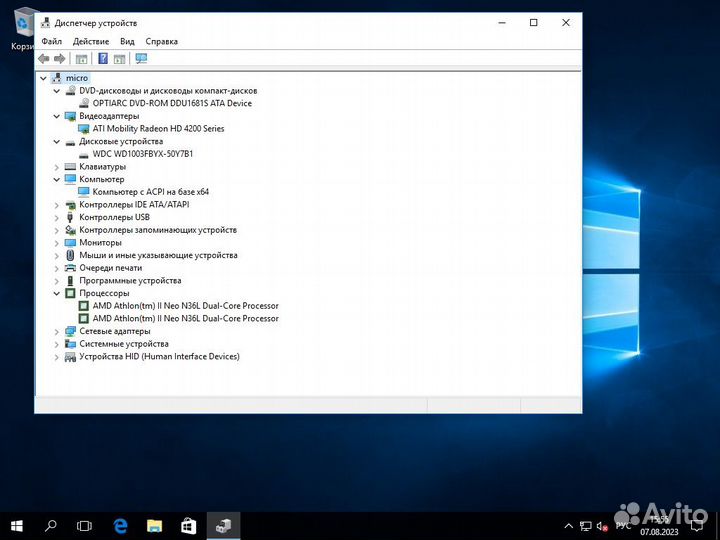Click the Forward arrow toolbar icon

click(x=60, y=58)
